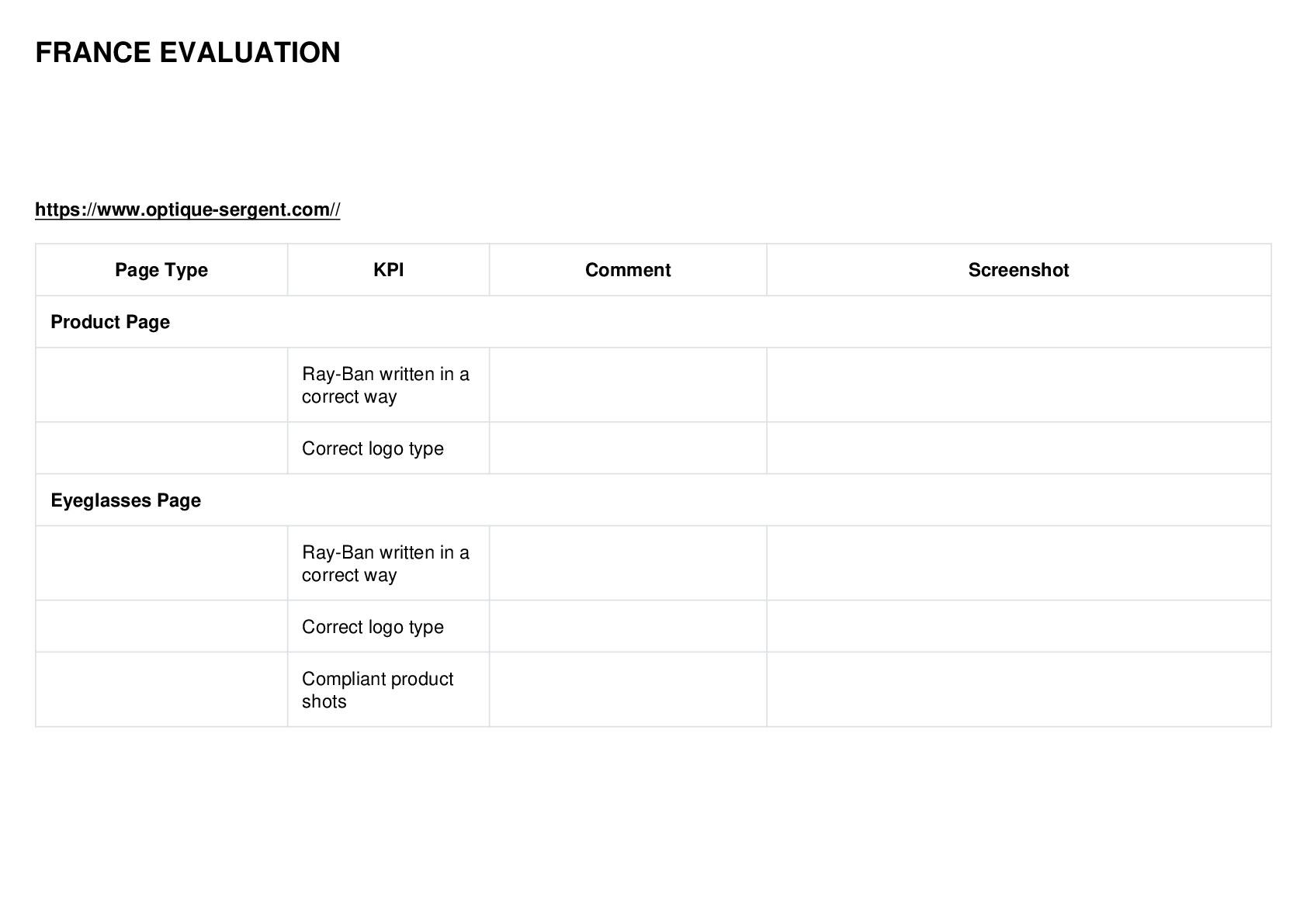Click Eyeglasses Page 'Ray-Ban written in a correct way' cell
The width and height of the screenshot is (1307, 924).
(388, 564)
